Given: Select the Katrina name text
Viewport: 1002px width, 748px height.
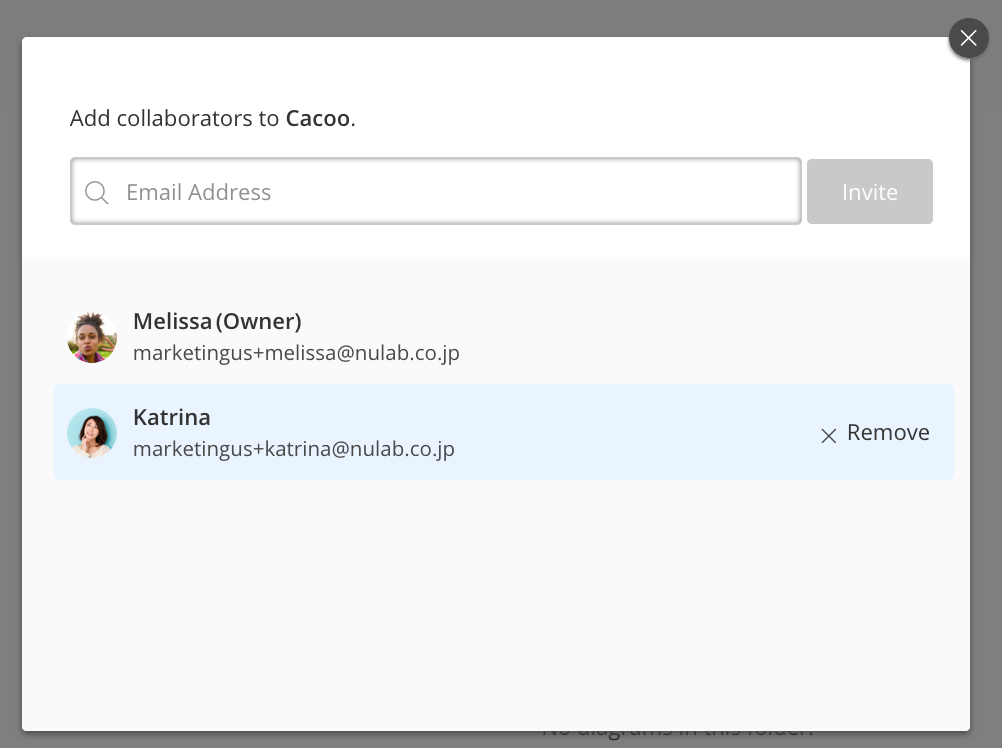Looking at the screenshot, I should (172, 417).
